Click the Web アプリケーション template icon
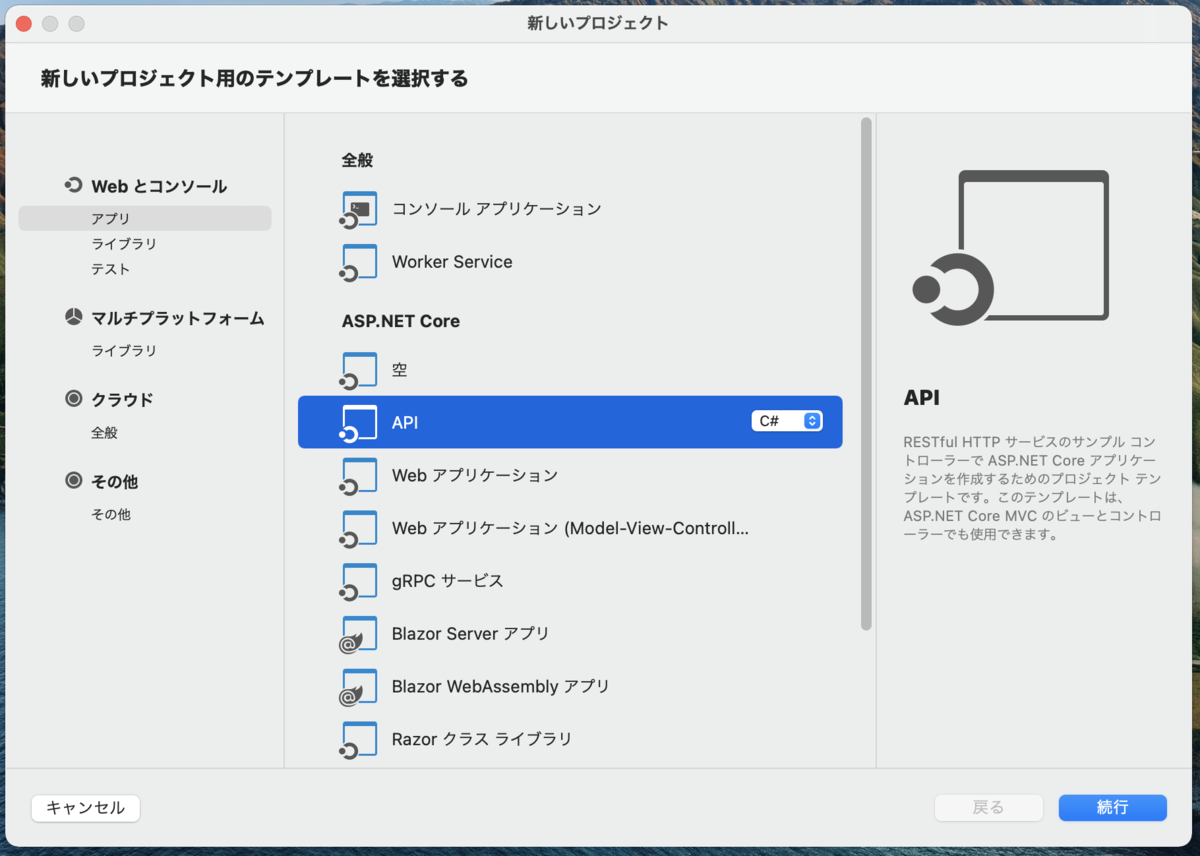 (x=358, y=475)
